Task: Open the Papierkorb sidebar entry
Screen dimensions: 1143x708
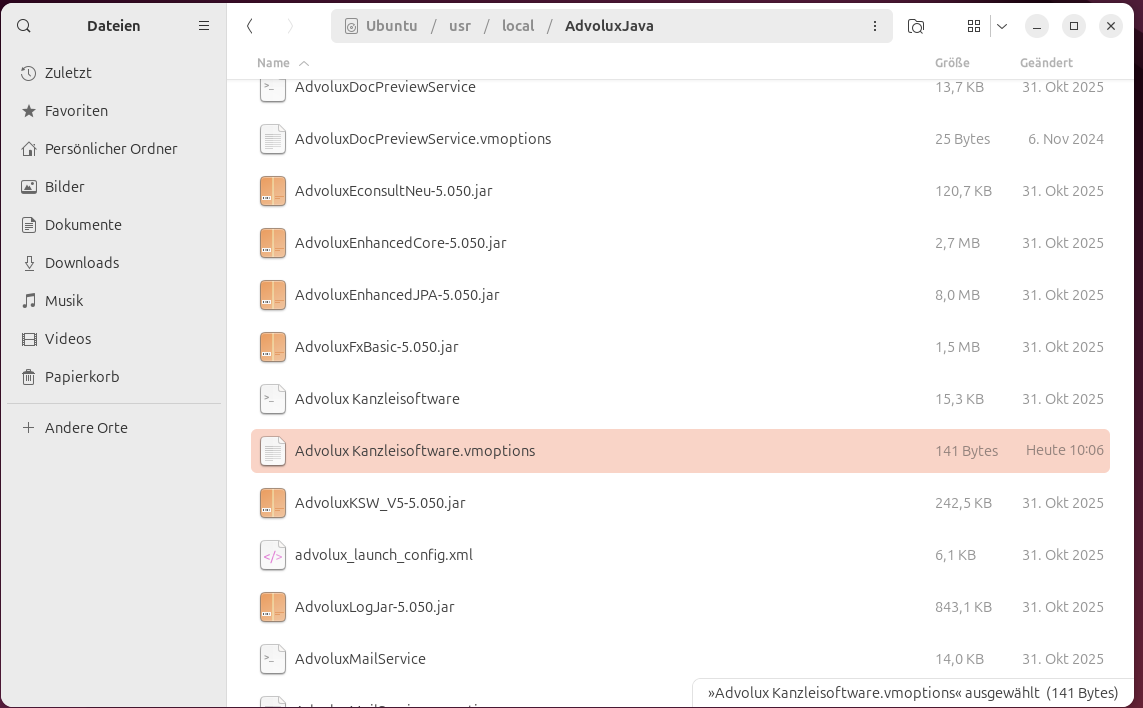Action: coord(82,377)
